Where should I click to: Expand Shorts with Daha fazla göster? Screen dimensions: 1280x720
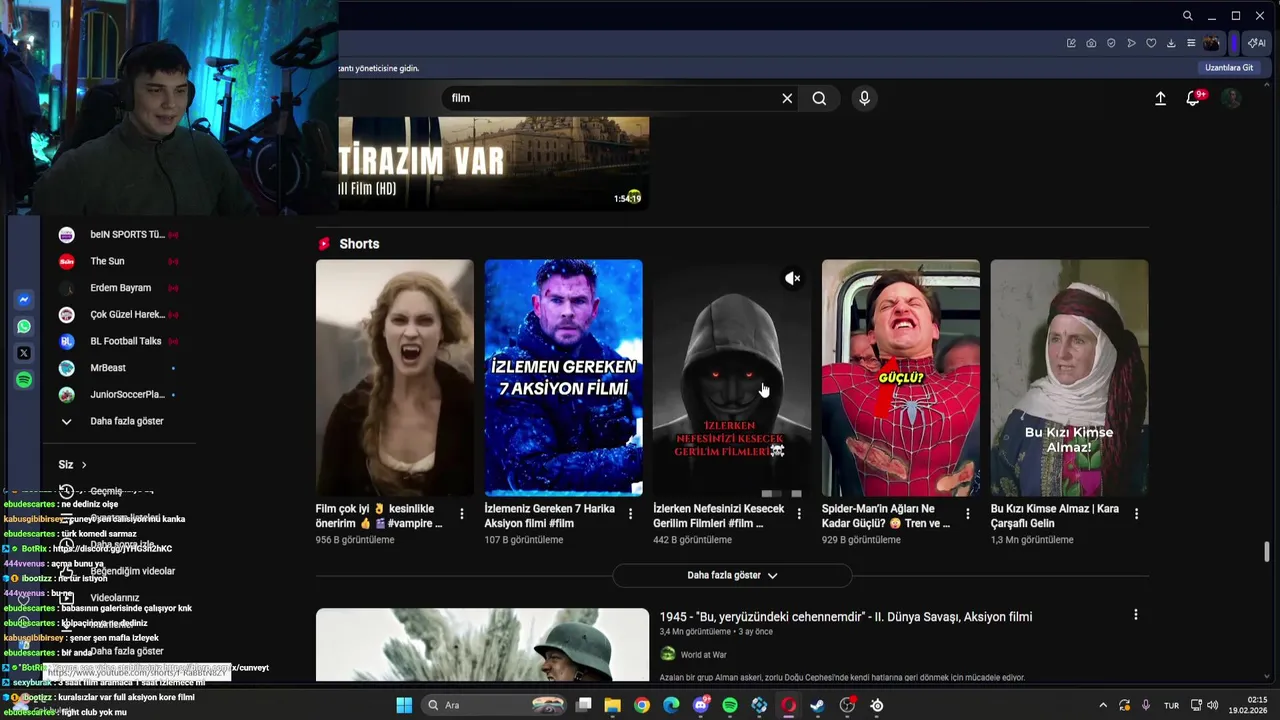tap(732, 575)
